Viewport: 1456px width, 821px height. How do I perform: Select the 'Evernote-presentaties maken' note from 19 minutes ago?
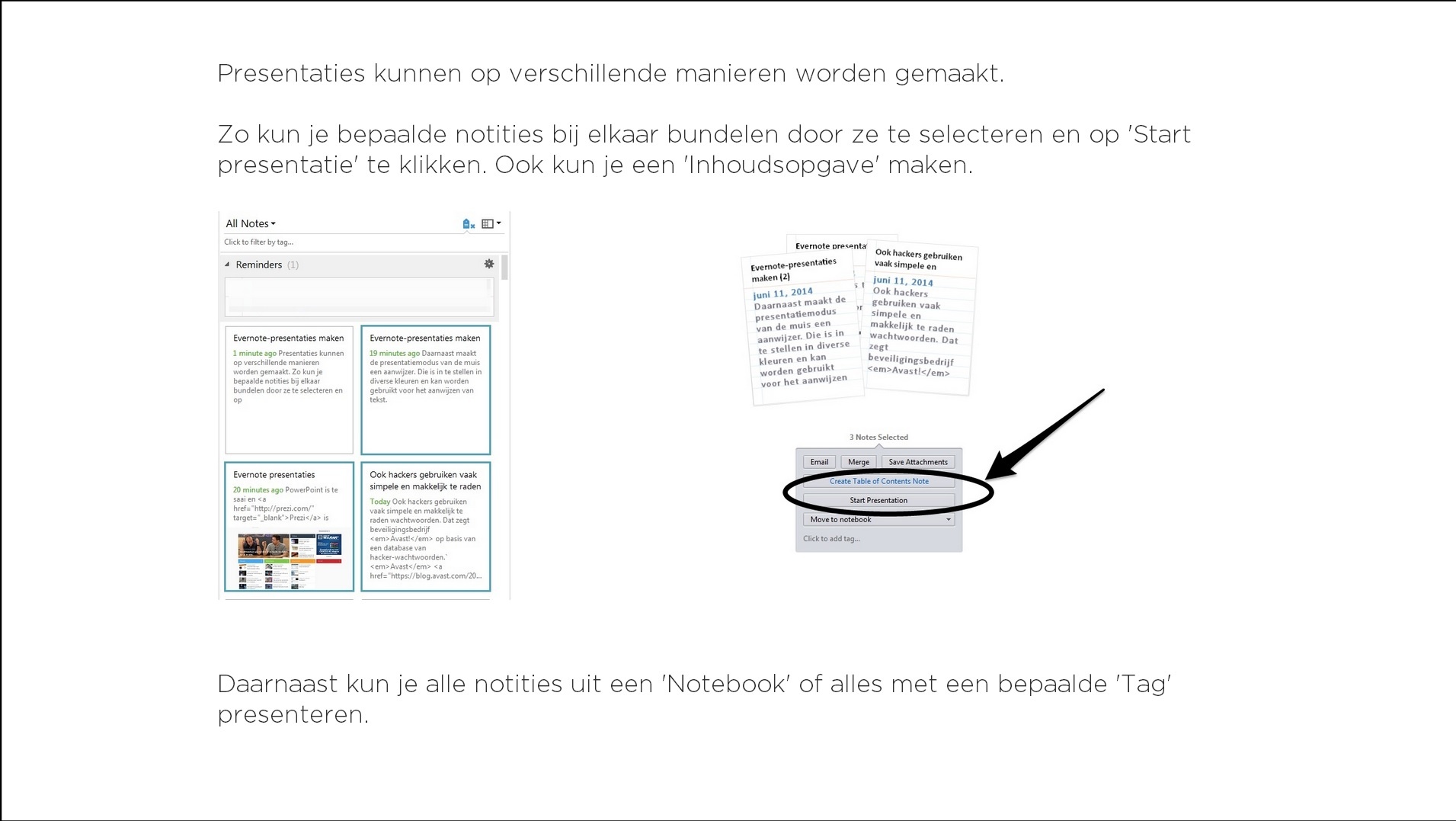click(426, 390)
